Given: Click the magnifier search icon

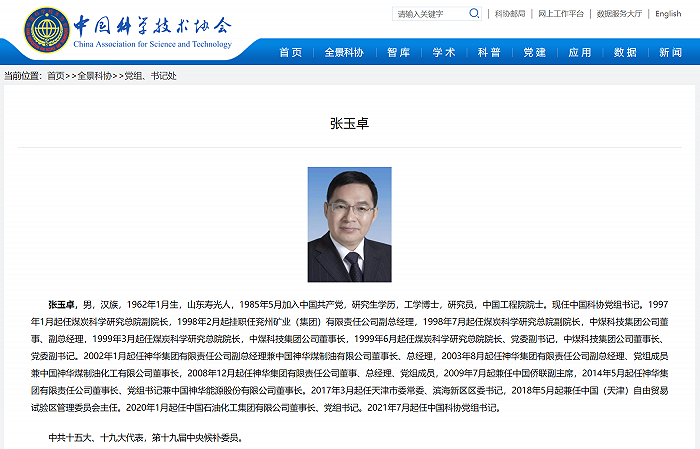Looking at the screenshot, I should (x=474, y=13).
